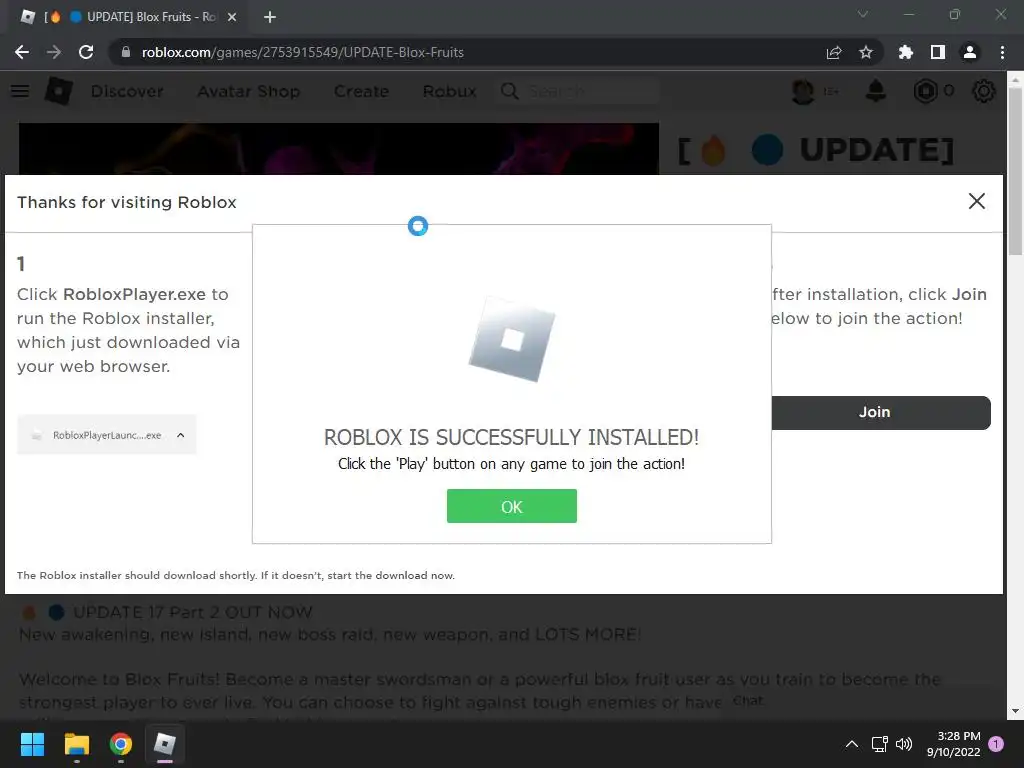Close the Thanks for visiting Roblox dialog
The height and width of the screenshot is (768, 1024).
[976, 201]
